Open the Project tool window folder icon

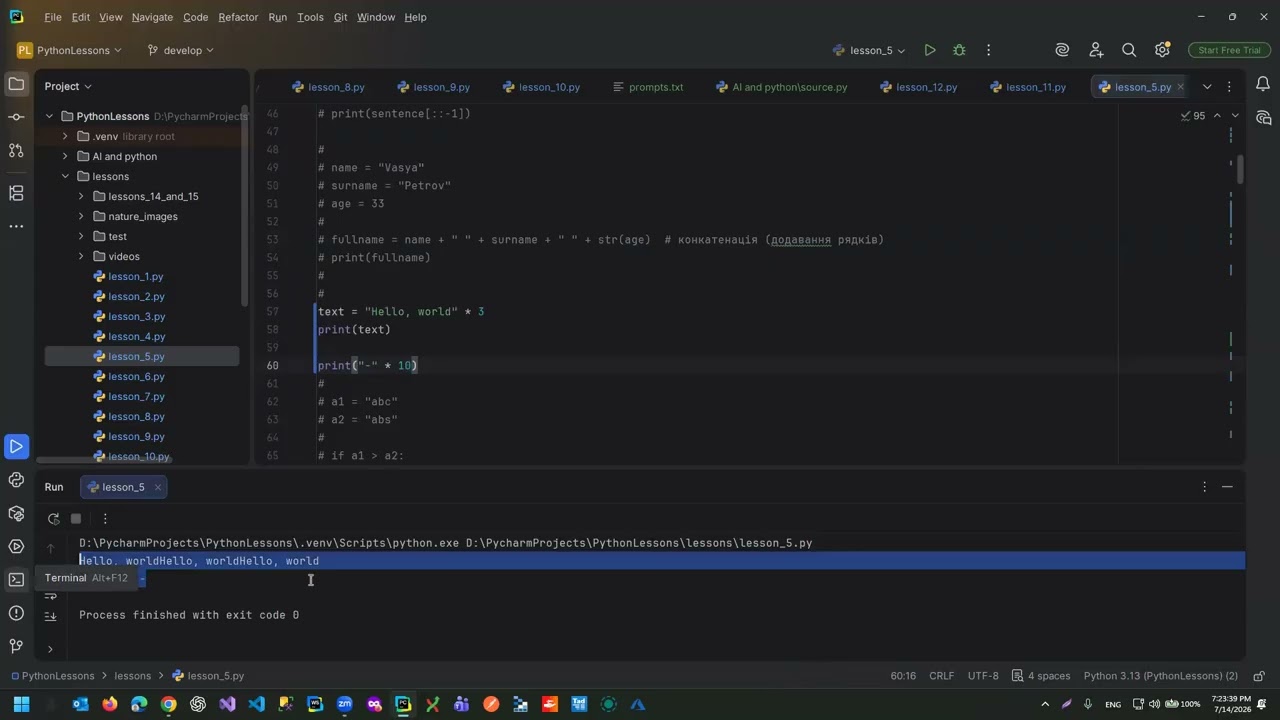point(16,85)
